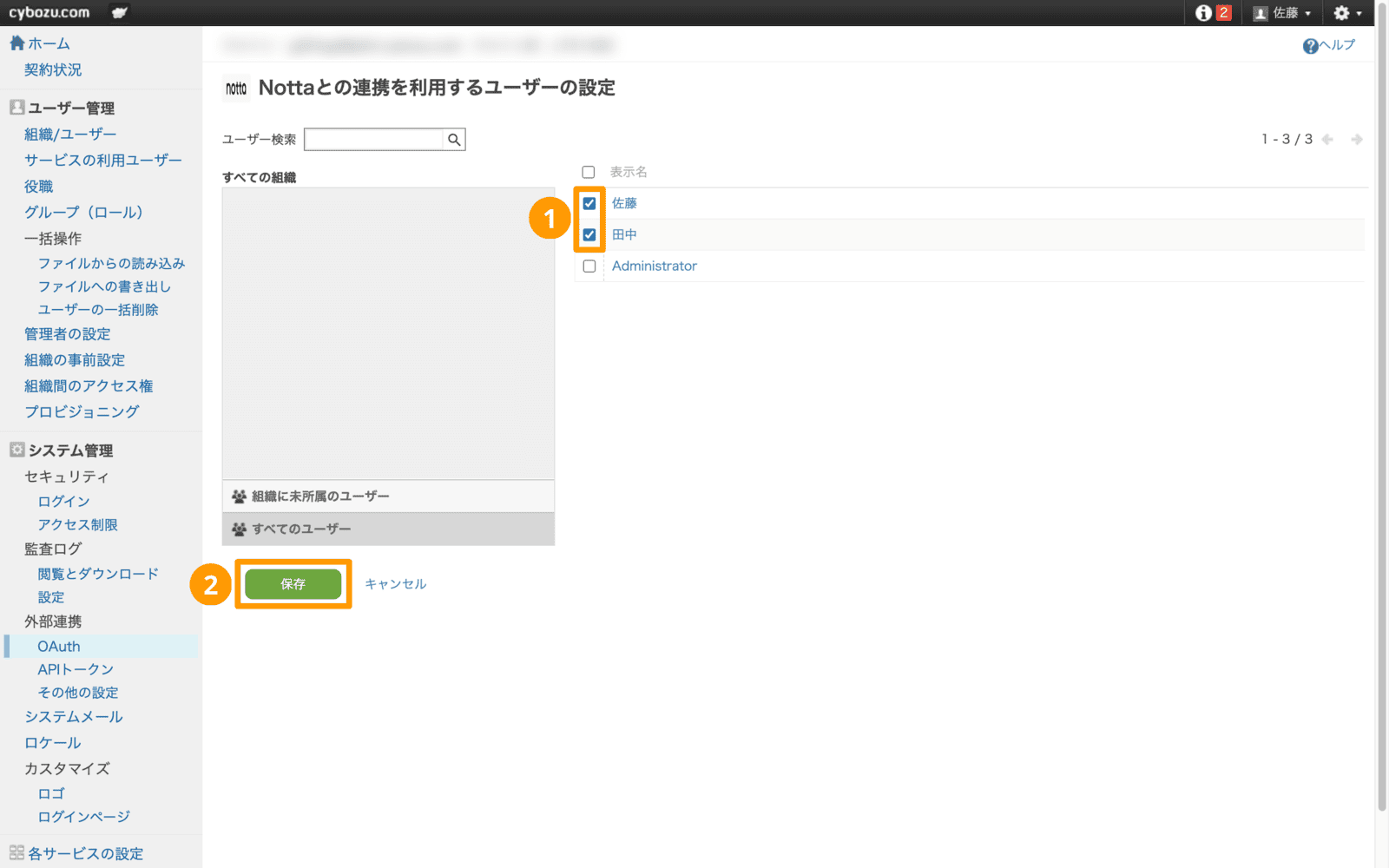Open サービスの利用ユーザー

pyautogui.click(x=103, y=161)
